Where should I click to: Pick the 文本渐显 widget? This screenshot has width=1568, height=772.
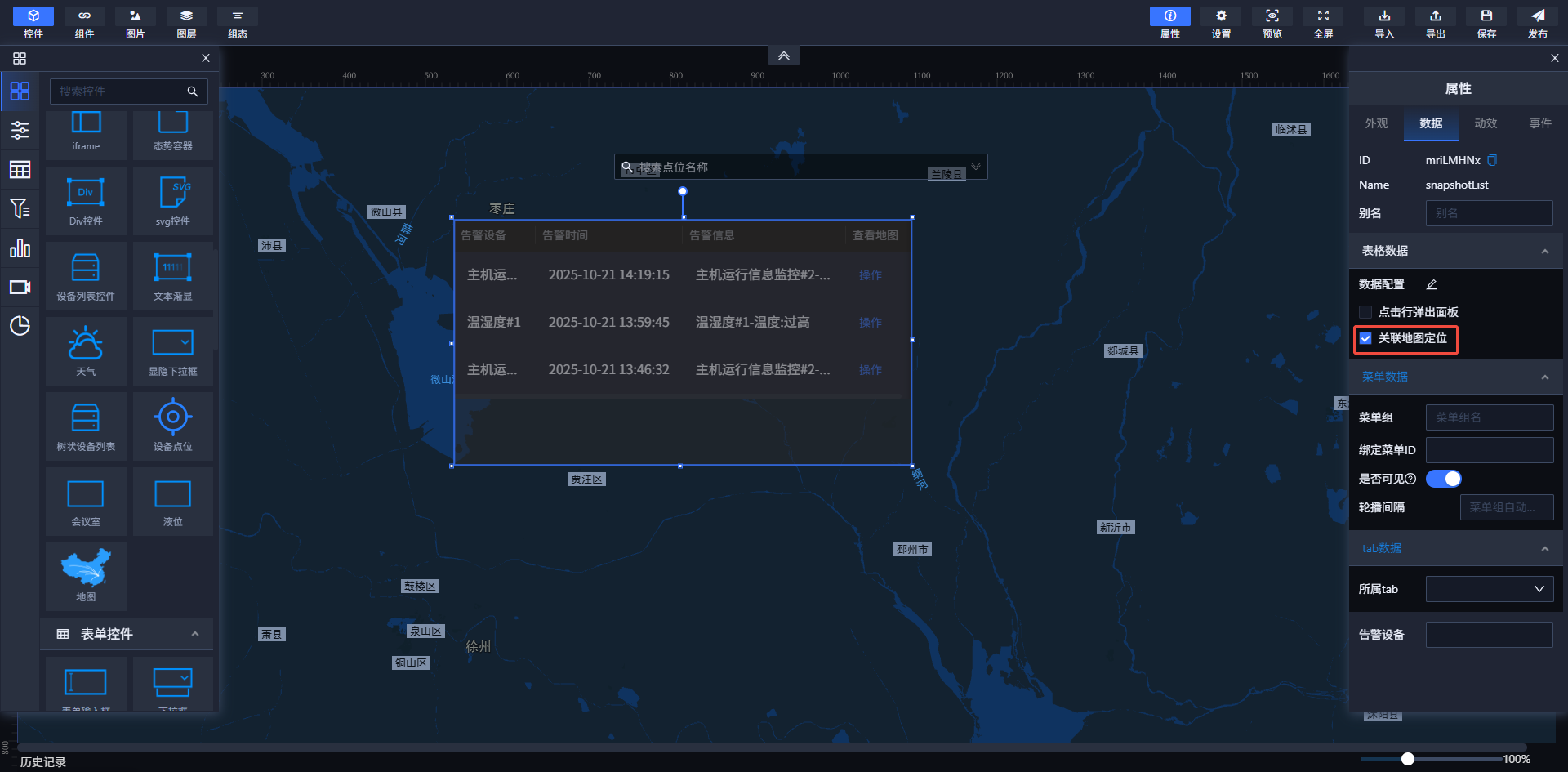click(173, 276)
